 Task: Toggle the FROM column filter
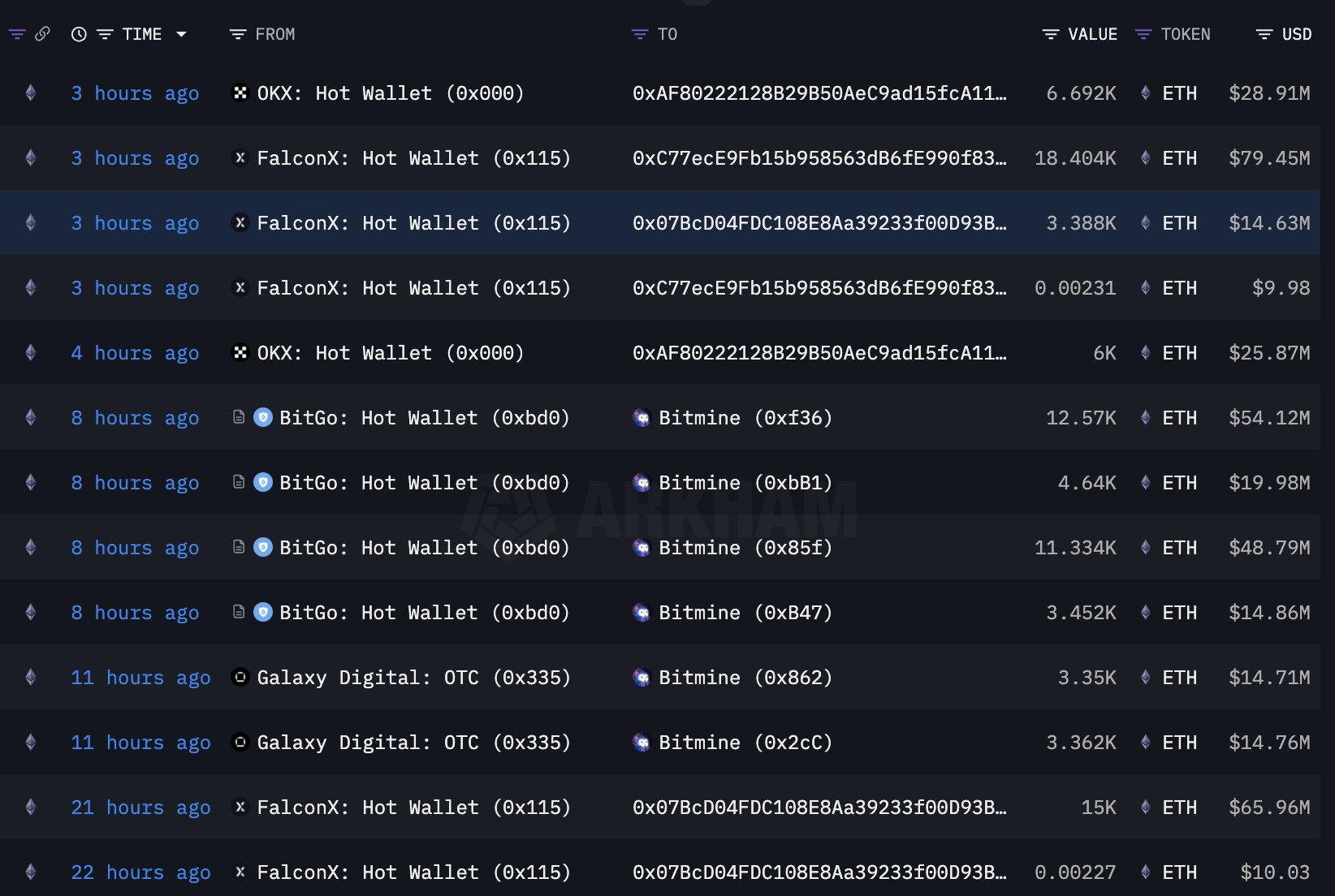237,34
